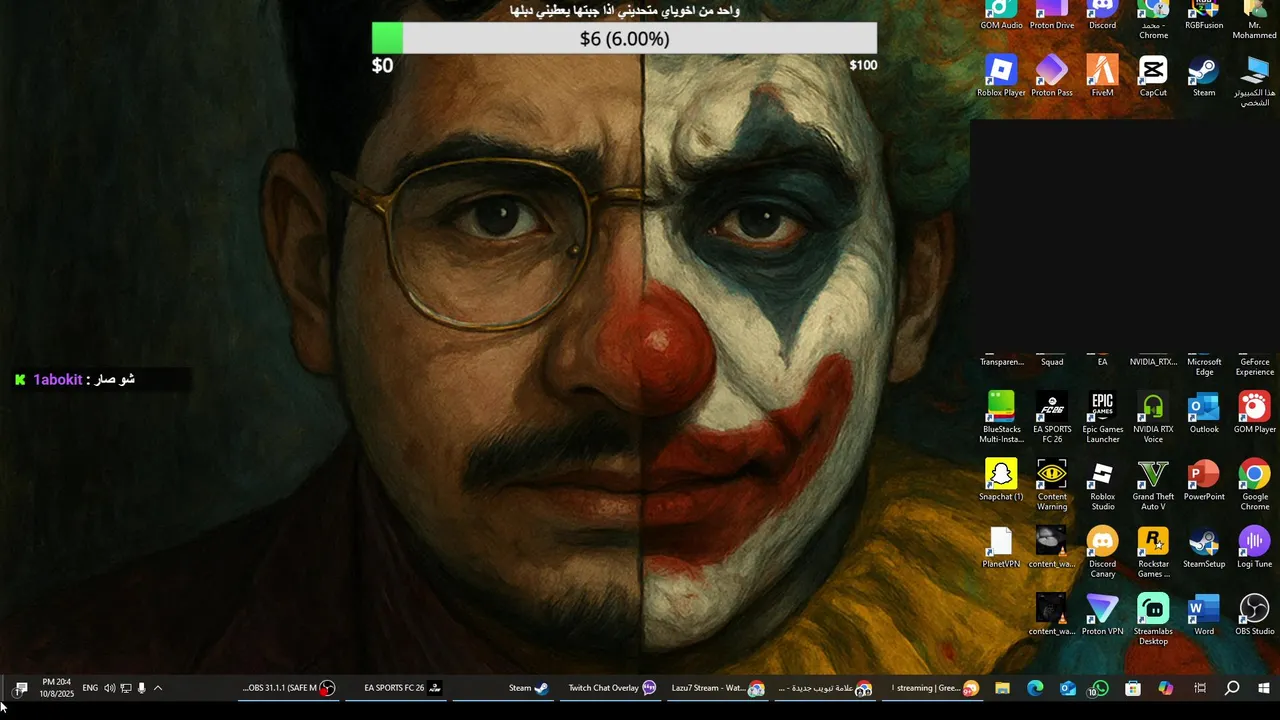The image size is (1280, 720).
Task: Switch to Twitch Chat Overlay taskbar window
Action: [612, 688]
